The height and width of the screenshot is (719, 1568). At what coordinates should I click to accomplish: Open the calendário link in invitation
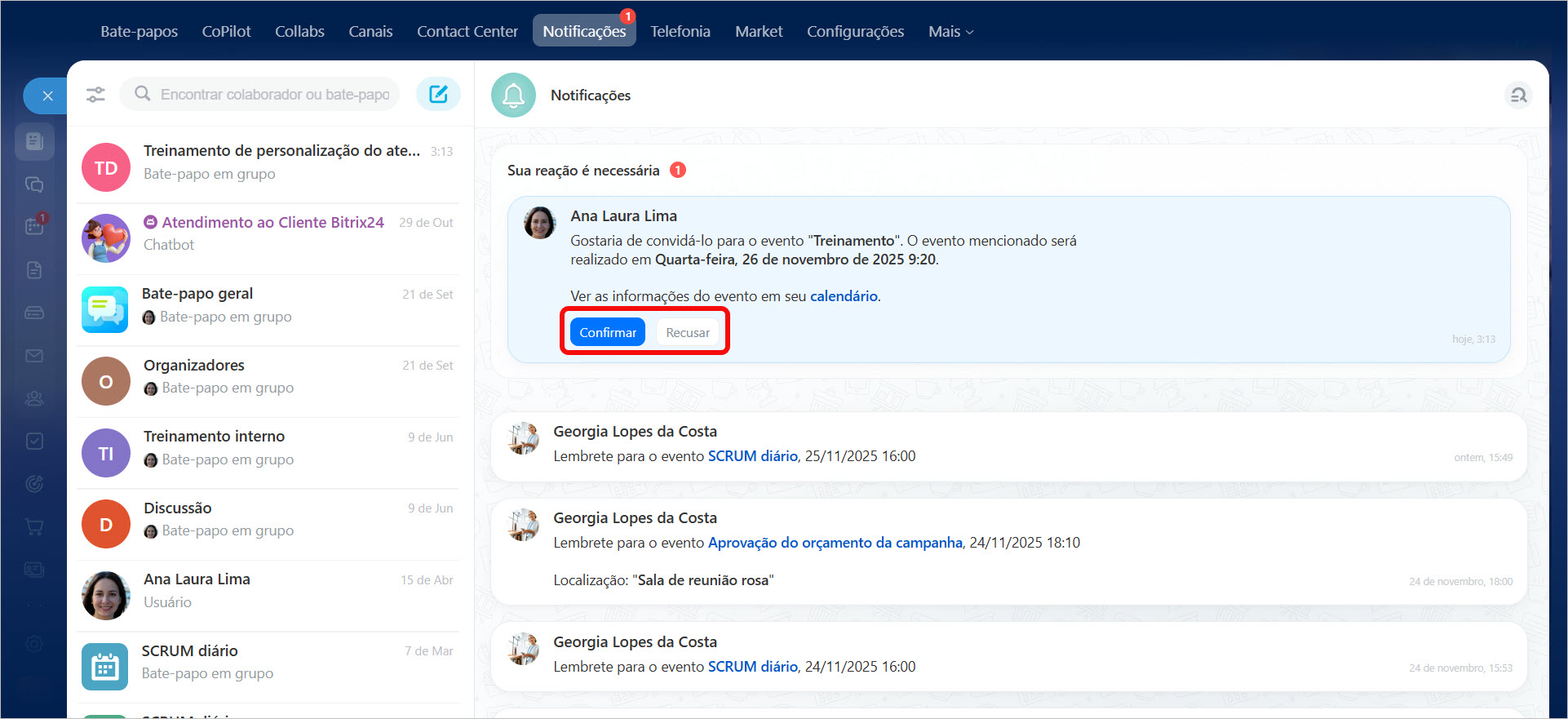pos(844,296)
